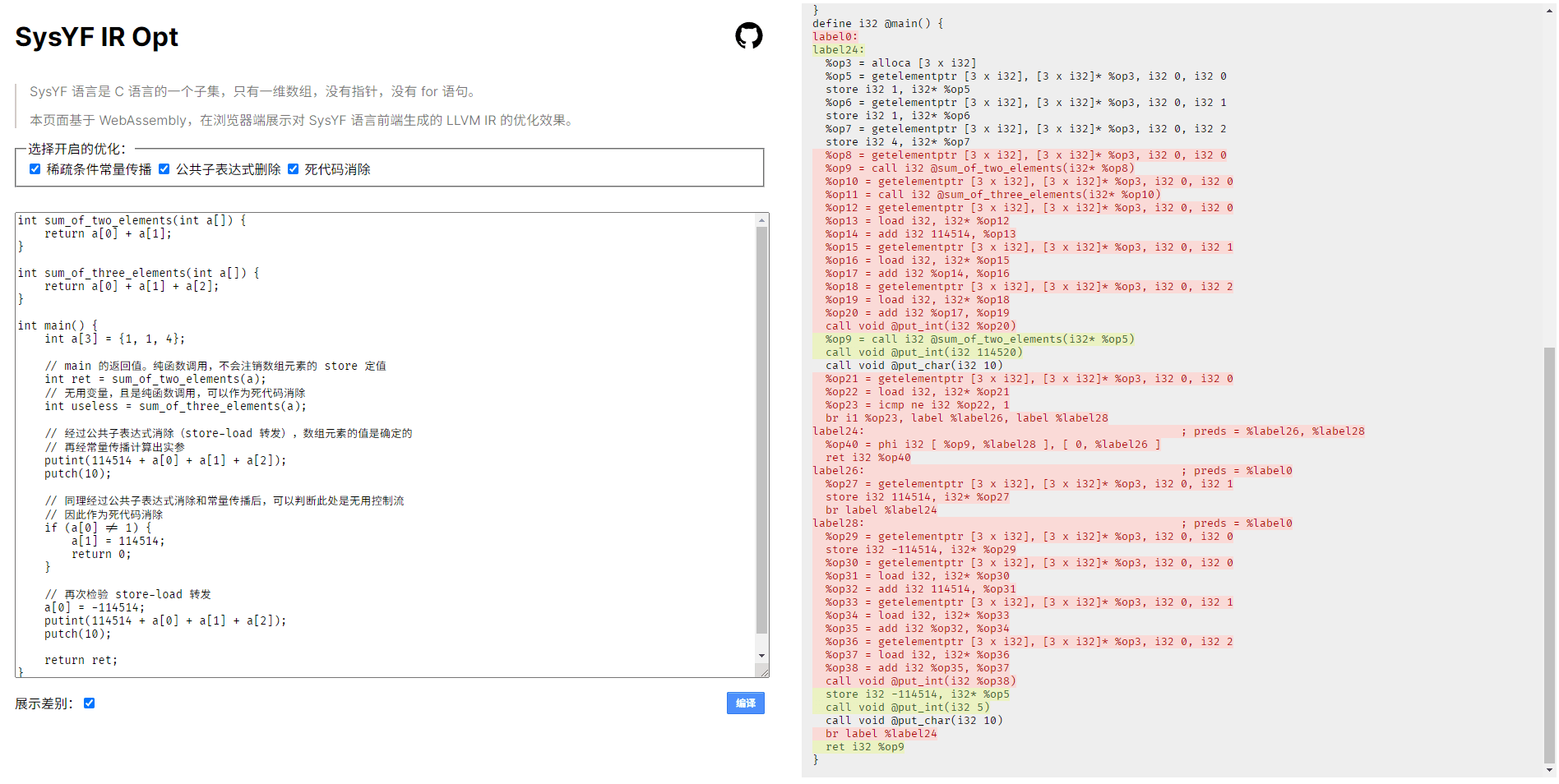Image resolution: width=1559 pixels, height=784 pixels.
Task: Click the IR output panel's scrollbar thumb
Action: coord(1550,556)
